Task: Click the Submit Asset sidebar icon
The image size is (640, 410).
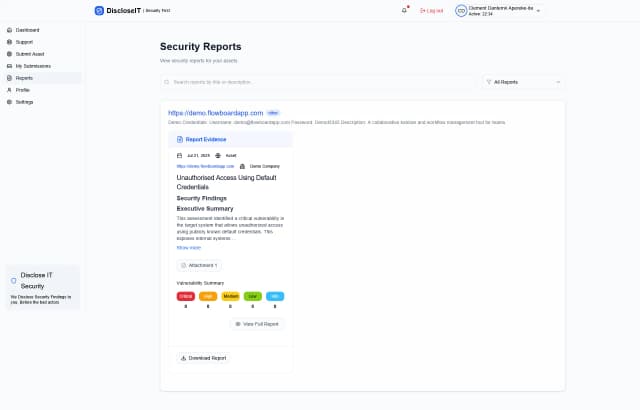Action: click(10, 54)
